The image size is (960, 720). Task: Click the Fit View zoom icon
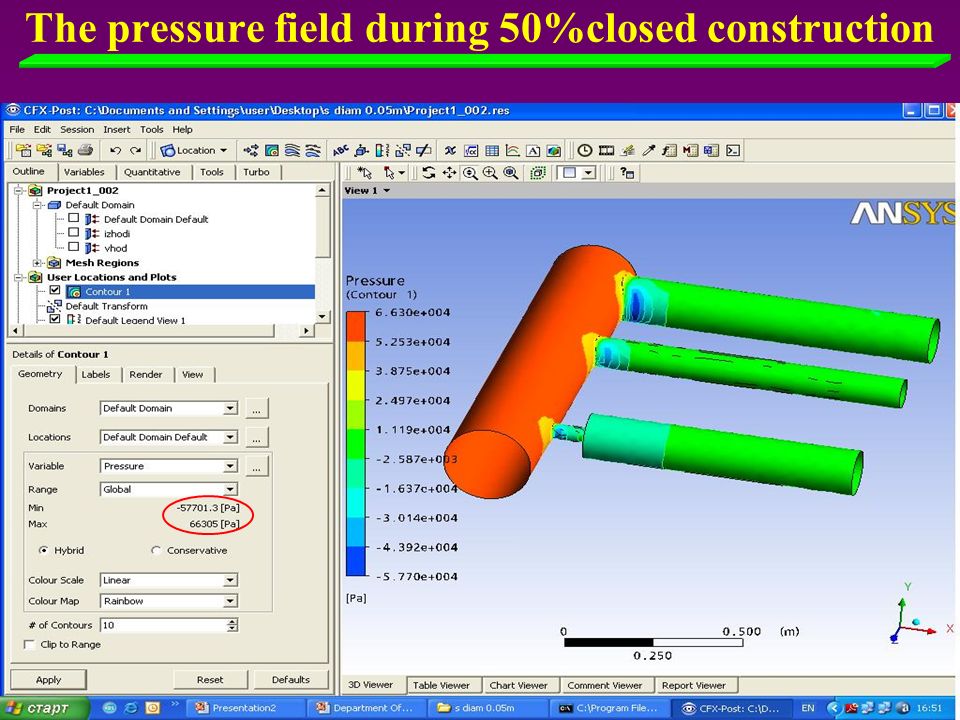(x=511, y=173)
